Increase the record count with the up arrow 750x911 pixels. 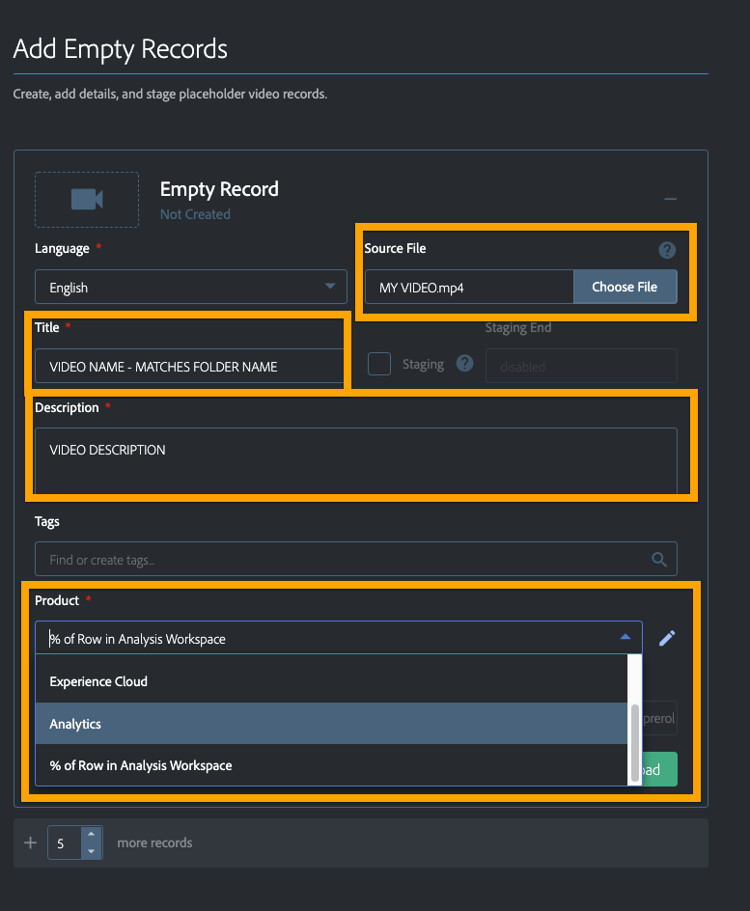click(91, 834)
